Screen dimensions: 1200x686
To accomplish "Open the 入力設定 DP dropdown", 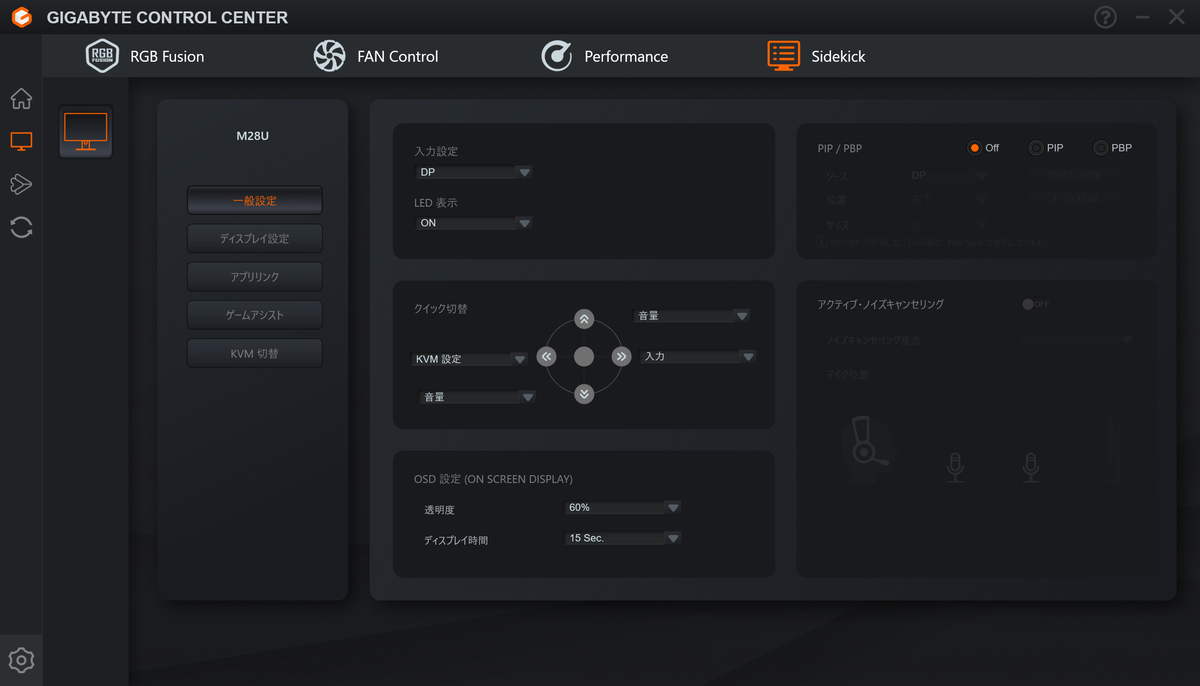I will 474,172.
